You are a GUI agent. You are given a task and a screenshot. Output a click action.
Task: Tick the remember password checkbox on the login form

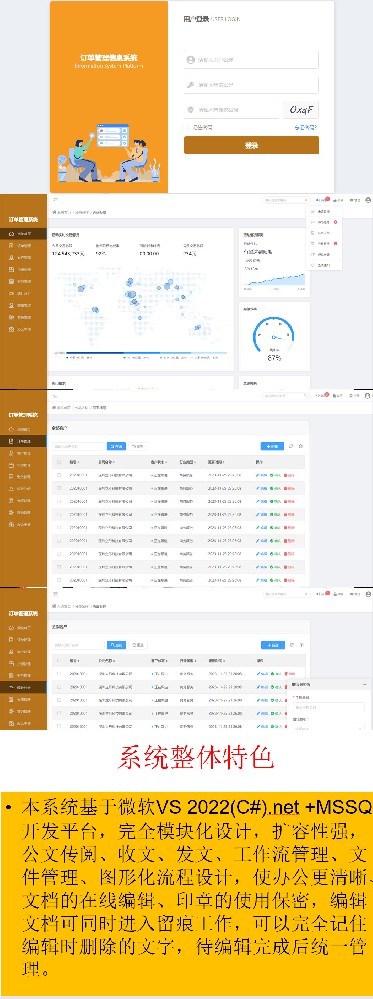[x=188, y=127]
